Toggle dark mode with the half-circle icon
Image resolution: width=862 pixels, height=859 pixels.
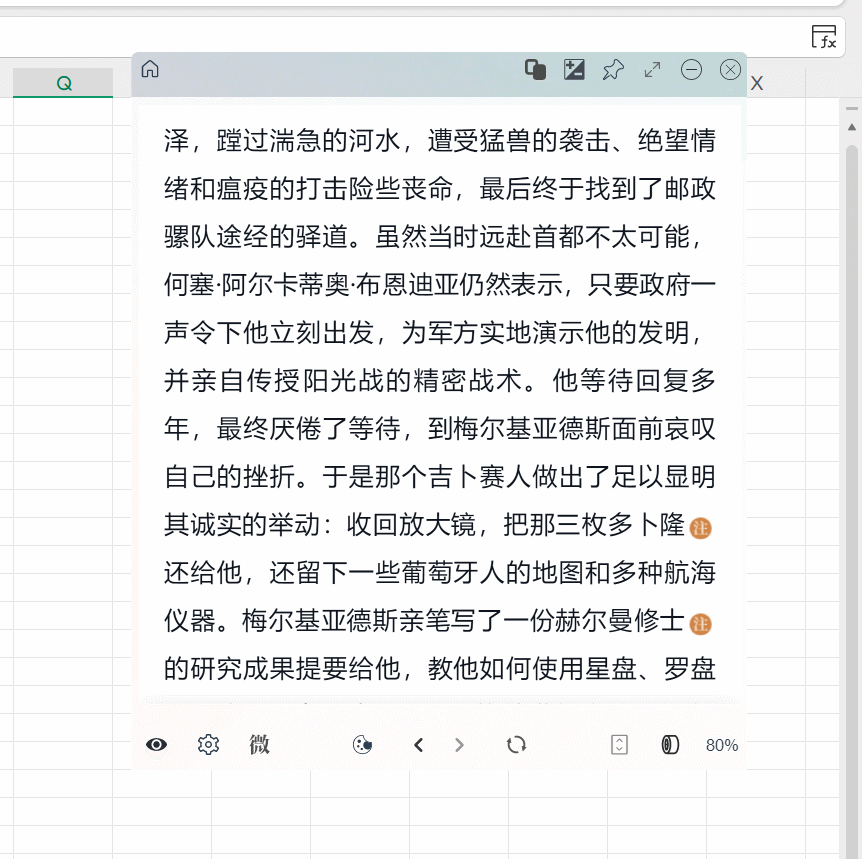(x=669, y=744)
